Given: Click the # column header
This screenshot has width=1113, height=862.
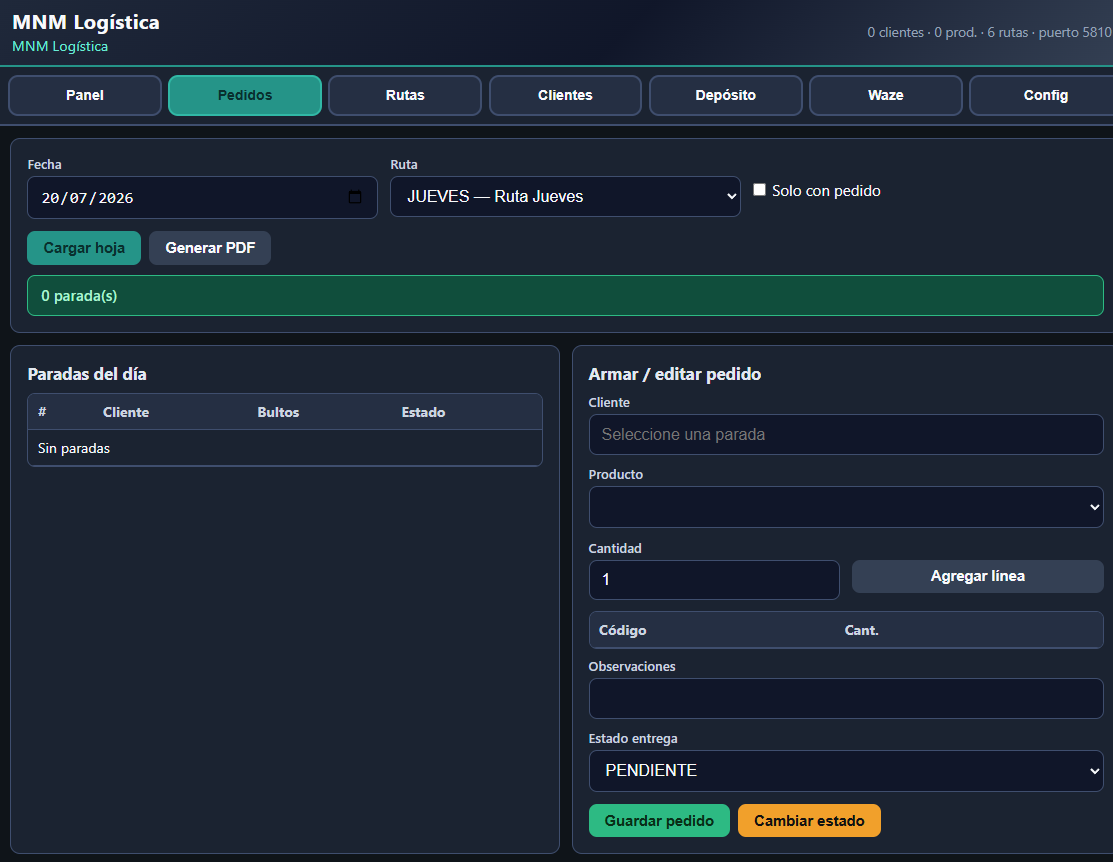Looking at the screenshot, I should [x=42, y=412].
